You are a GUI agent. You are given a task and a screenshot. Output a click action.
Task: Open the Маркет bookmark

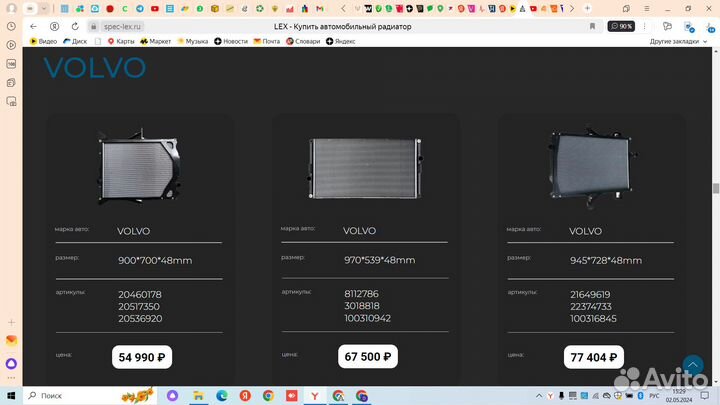[x=156, y=41]
